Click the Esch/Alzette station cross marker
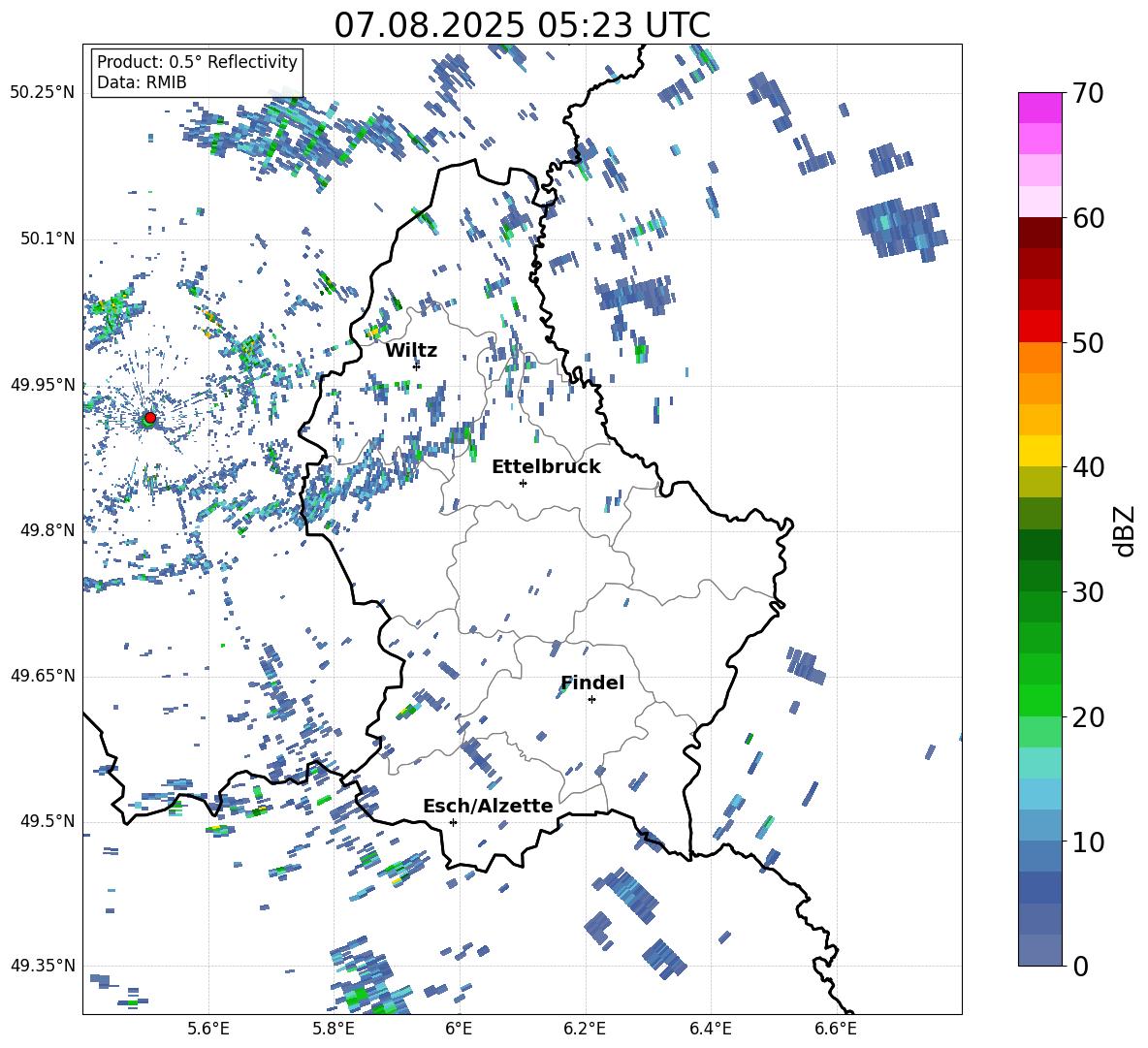Image resolution: width=1148 pixels, height=1048 pixels. click(453, 822)
